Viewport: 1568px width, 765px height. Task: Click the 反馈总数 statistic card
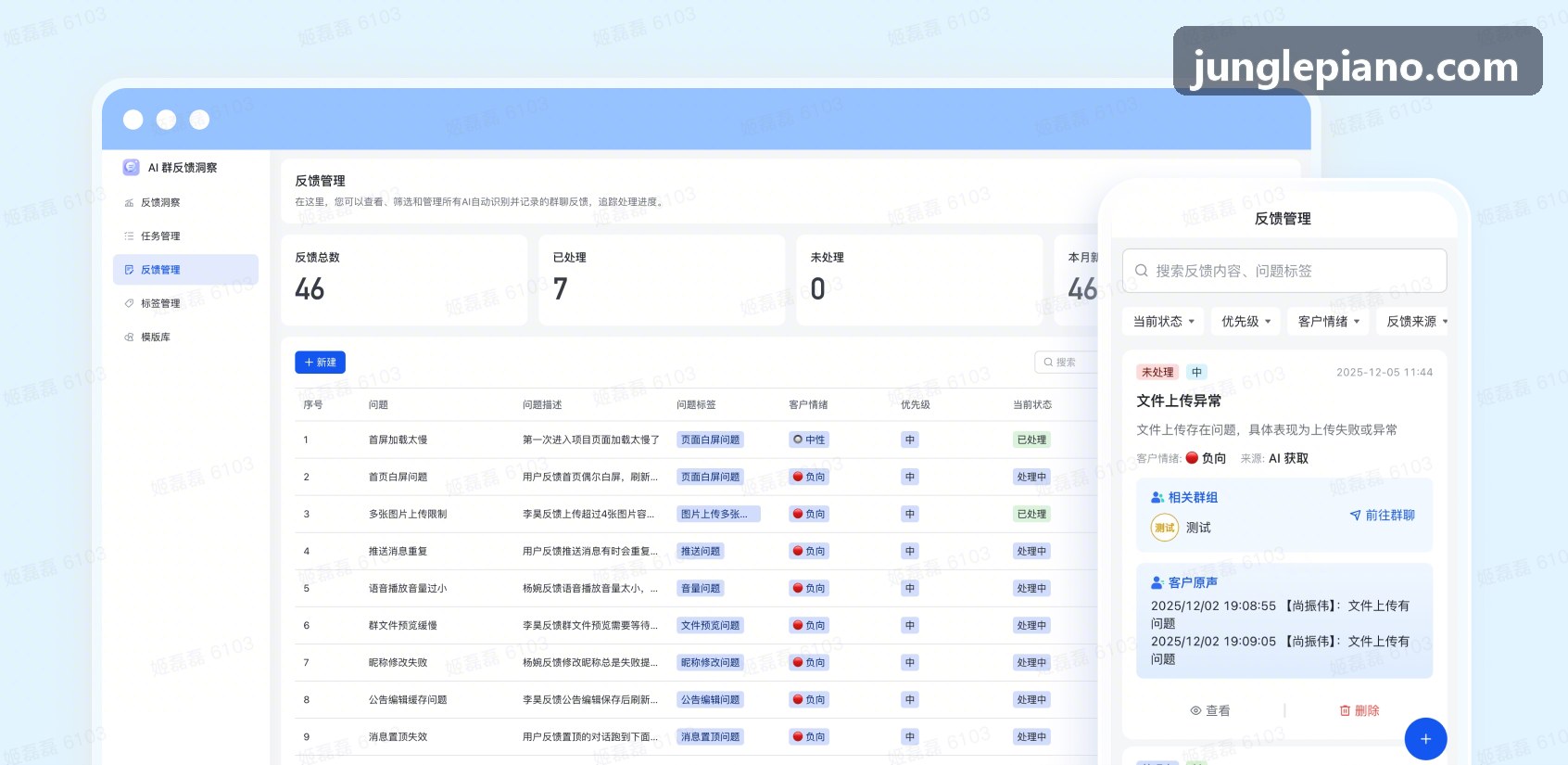tap(404, 280)
